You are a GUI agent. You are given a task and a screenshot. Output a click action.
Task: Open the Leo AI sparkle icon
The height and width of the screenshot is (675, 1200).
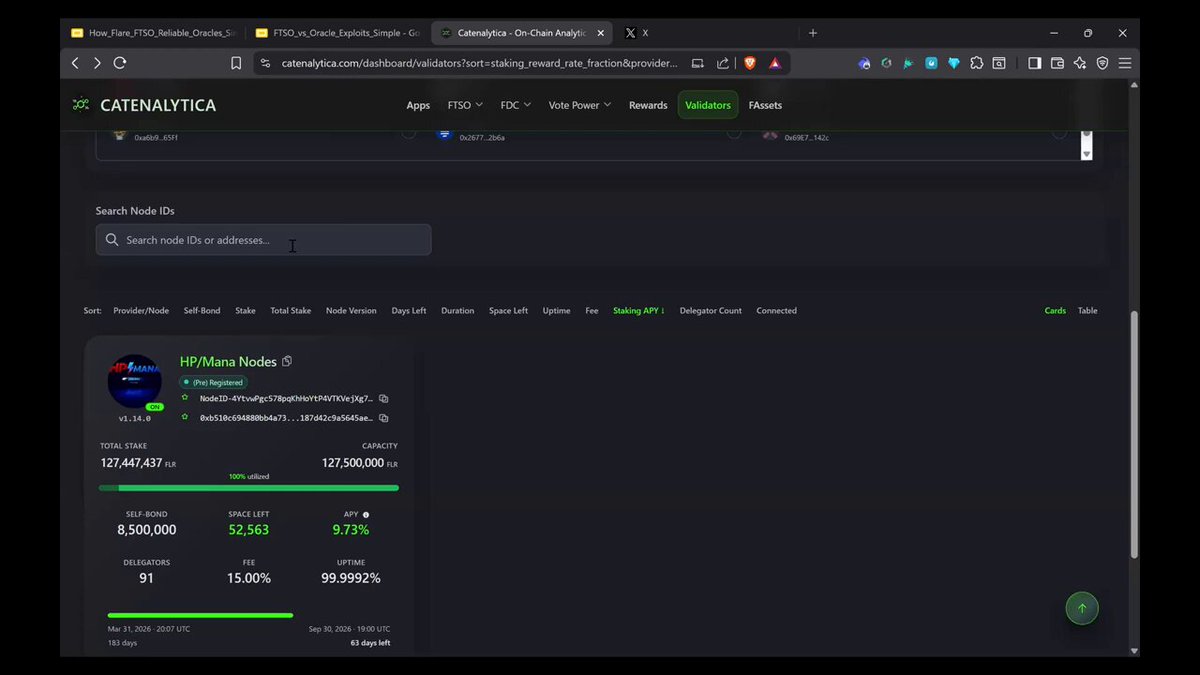(1080, 63)
